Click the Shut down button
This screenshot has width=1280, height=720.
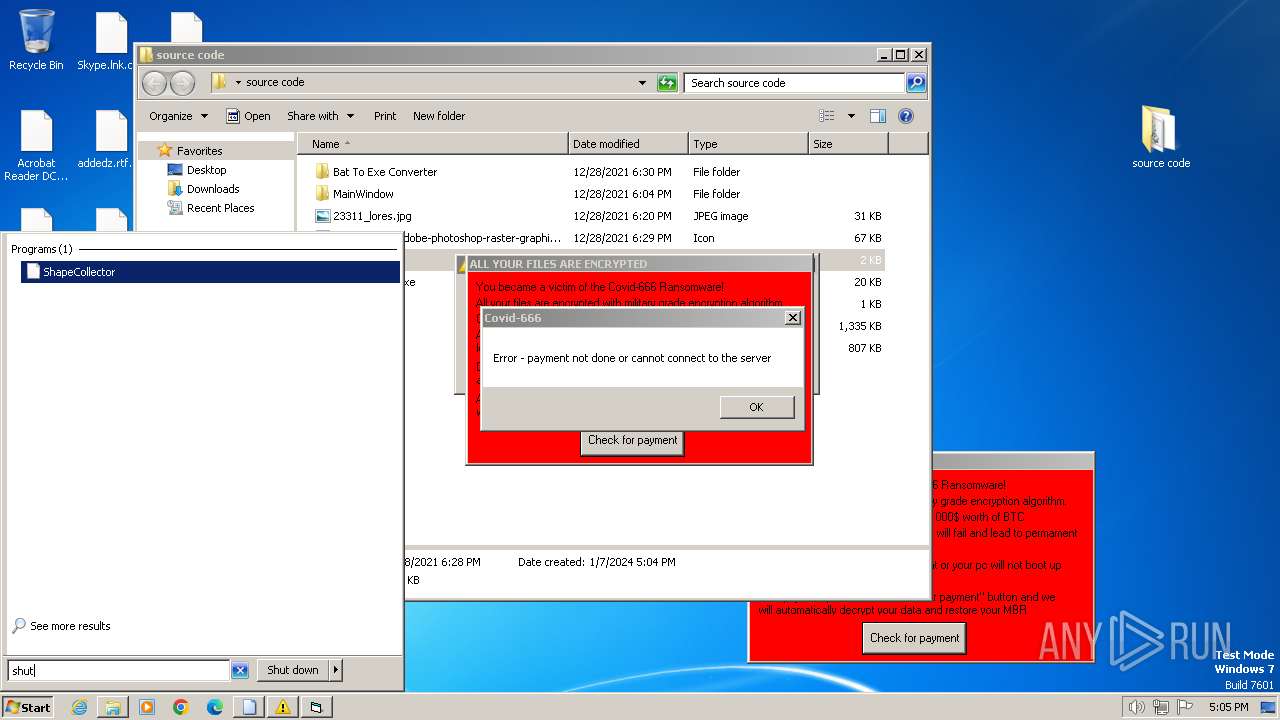pos(293,670)
